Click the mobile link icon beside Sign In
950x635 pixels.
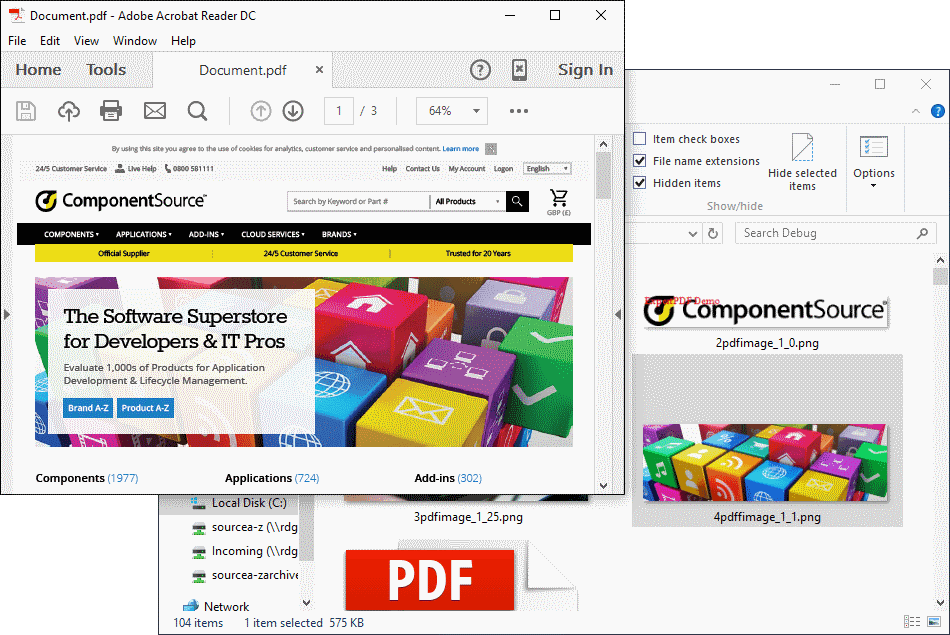tap(519, 70)
